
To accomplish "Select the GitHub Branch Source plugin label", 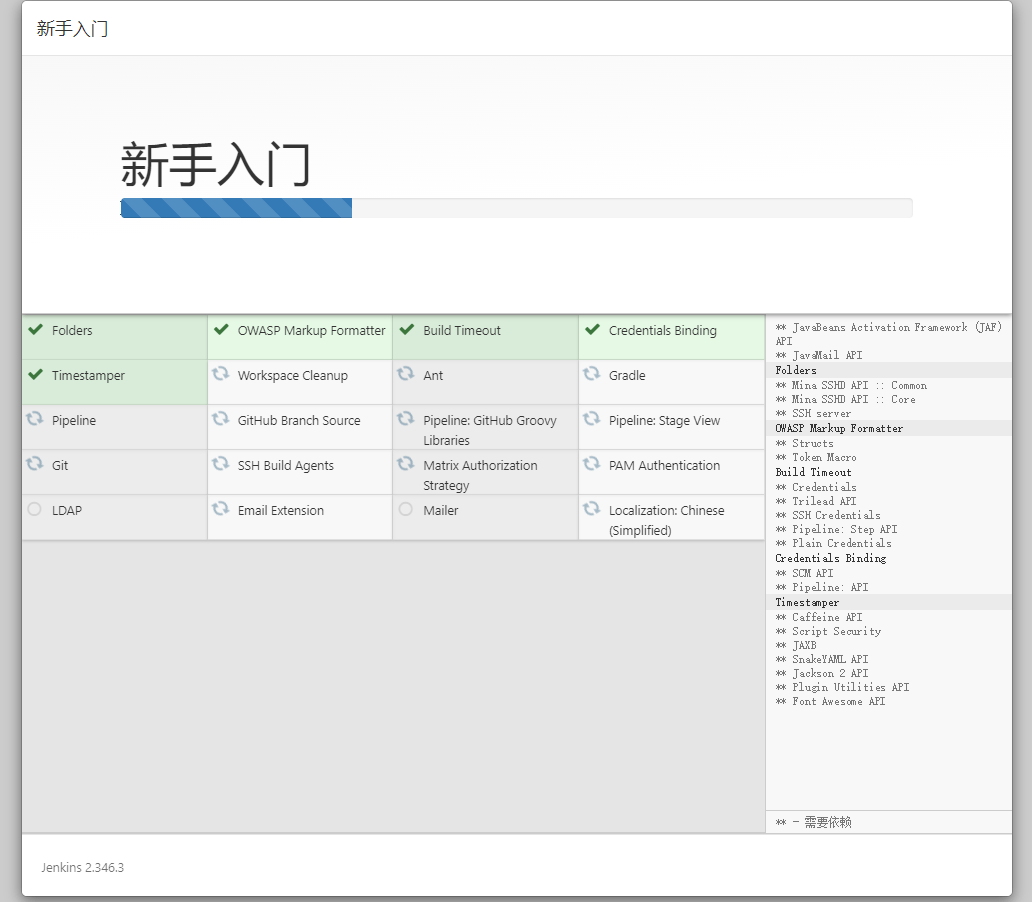I will pyautogui.click(x=299, y=421).
